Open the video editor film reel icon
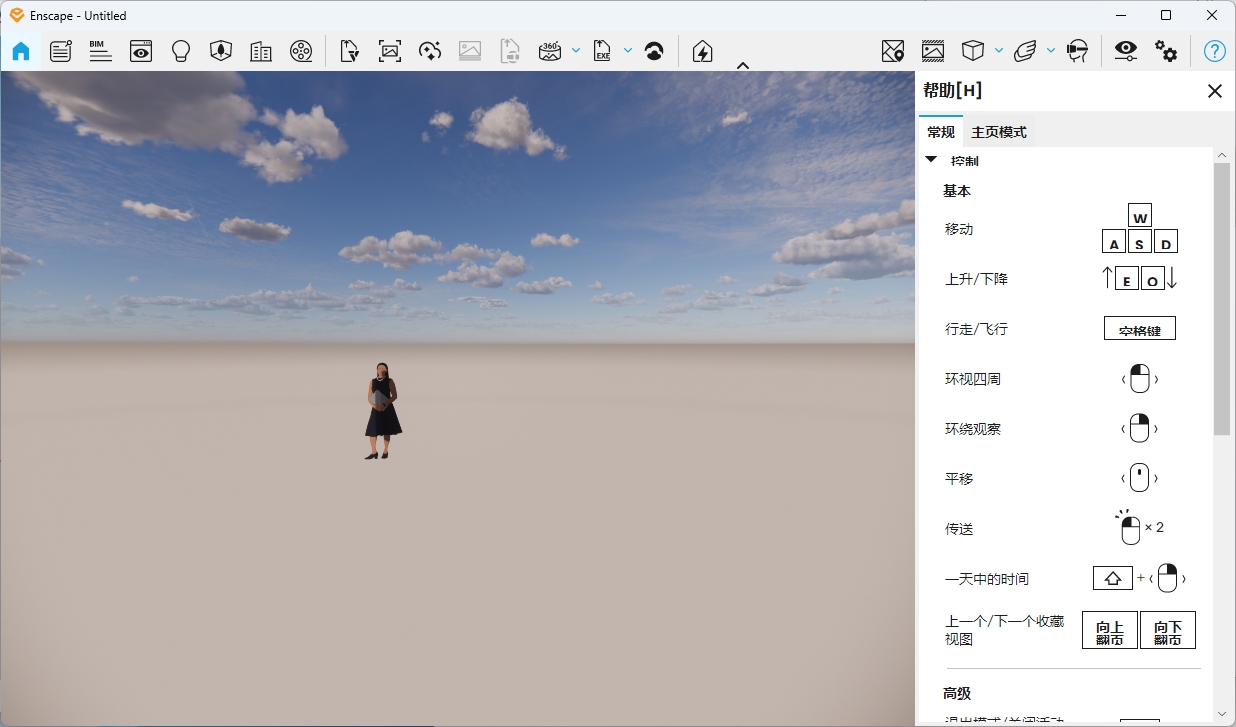 (x=301, y=51)
